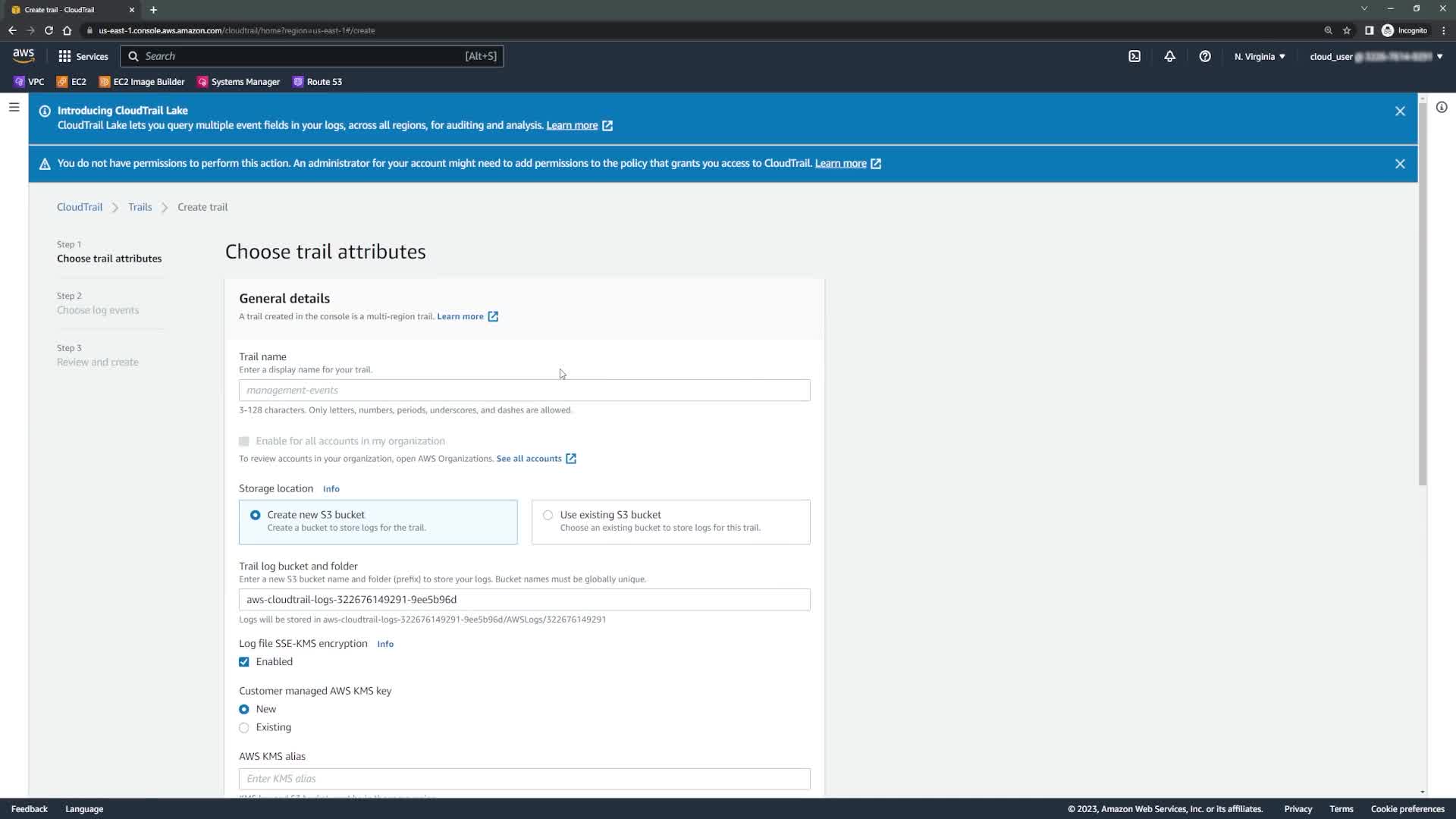Open the CloudShell terminal icon

(1134, 56)
